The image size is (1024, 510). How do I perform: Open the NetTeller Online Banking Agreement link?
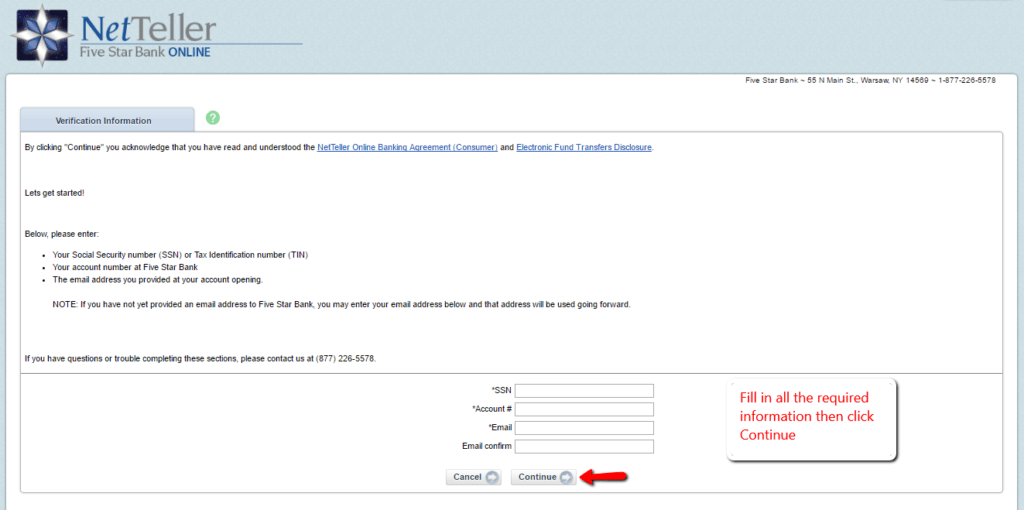408,148
